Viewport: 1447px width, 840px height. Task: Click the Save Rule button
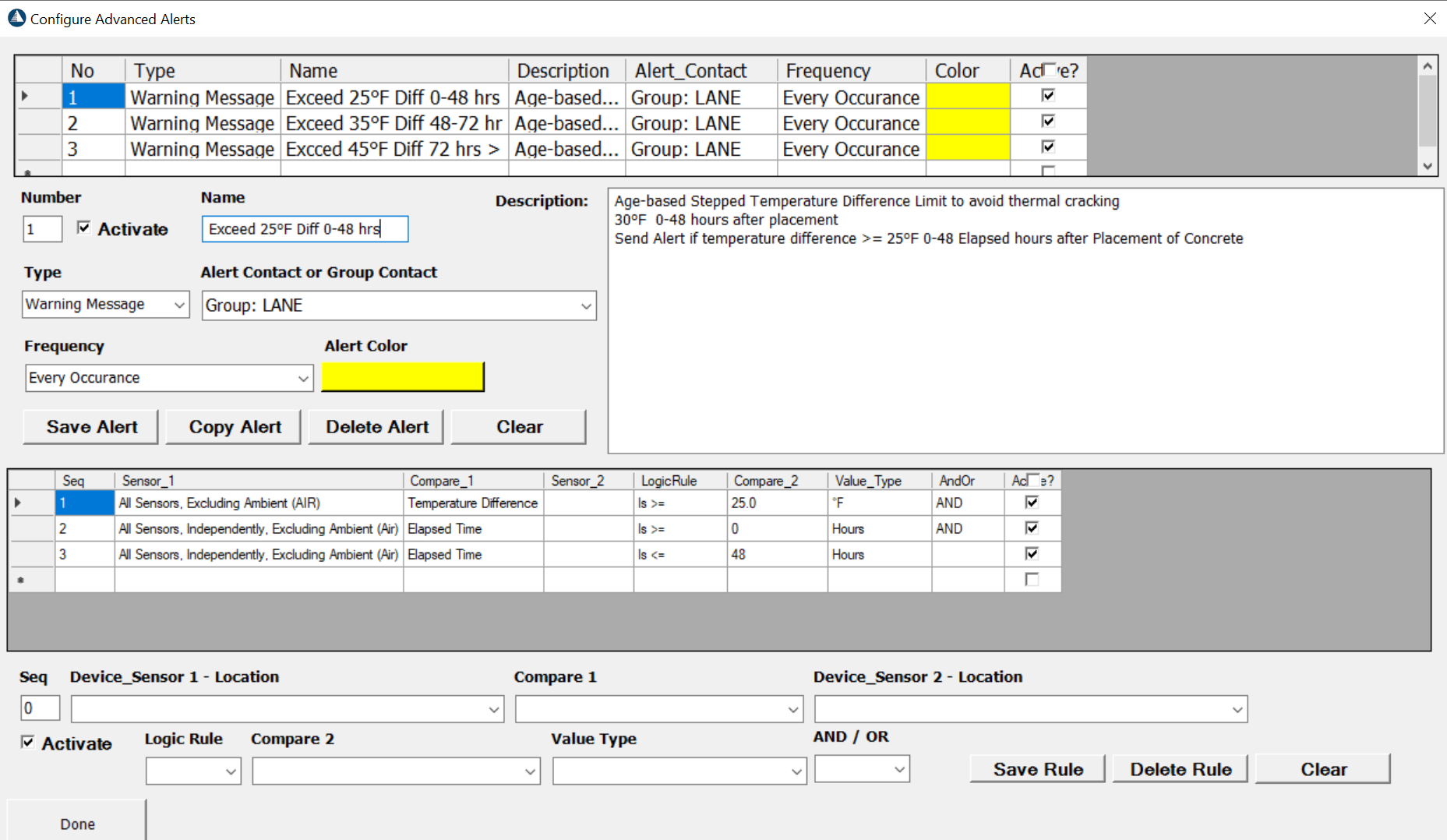click(1038, 769)
